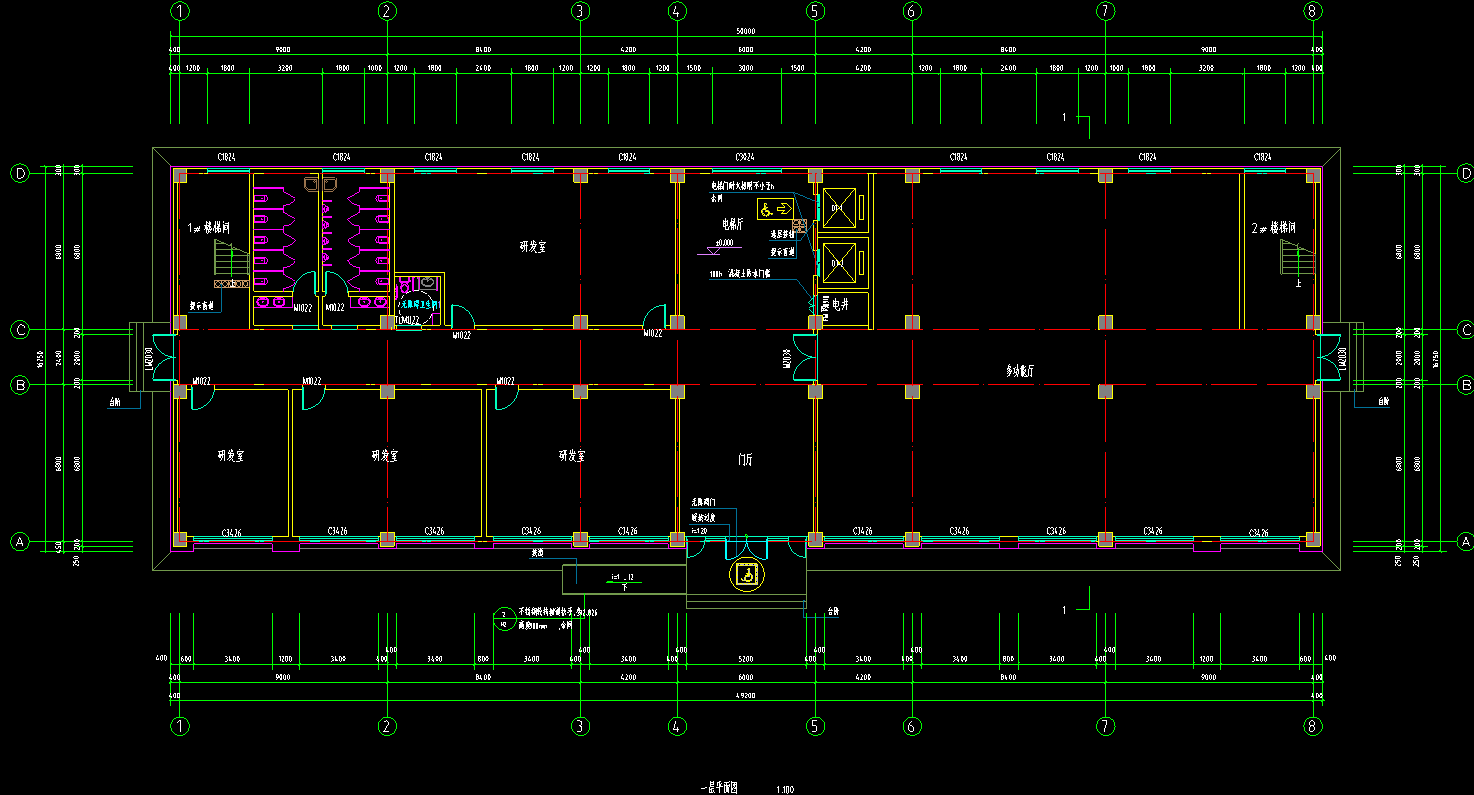1474x795 pixels.
Task: Select the 49200 overall dimension at bottom
Action: pyautogui.click(x=745, y=695)
